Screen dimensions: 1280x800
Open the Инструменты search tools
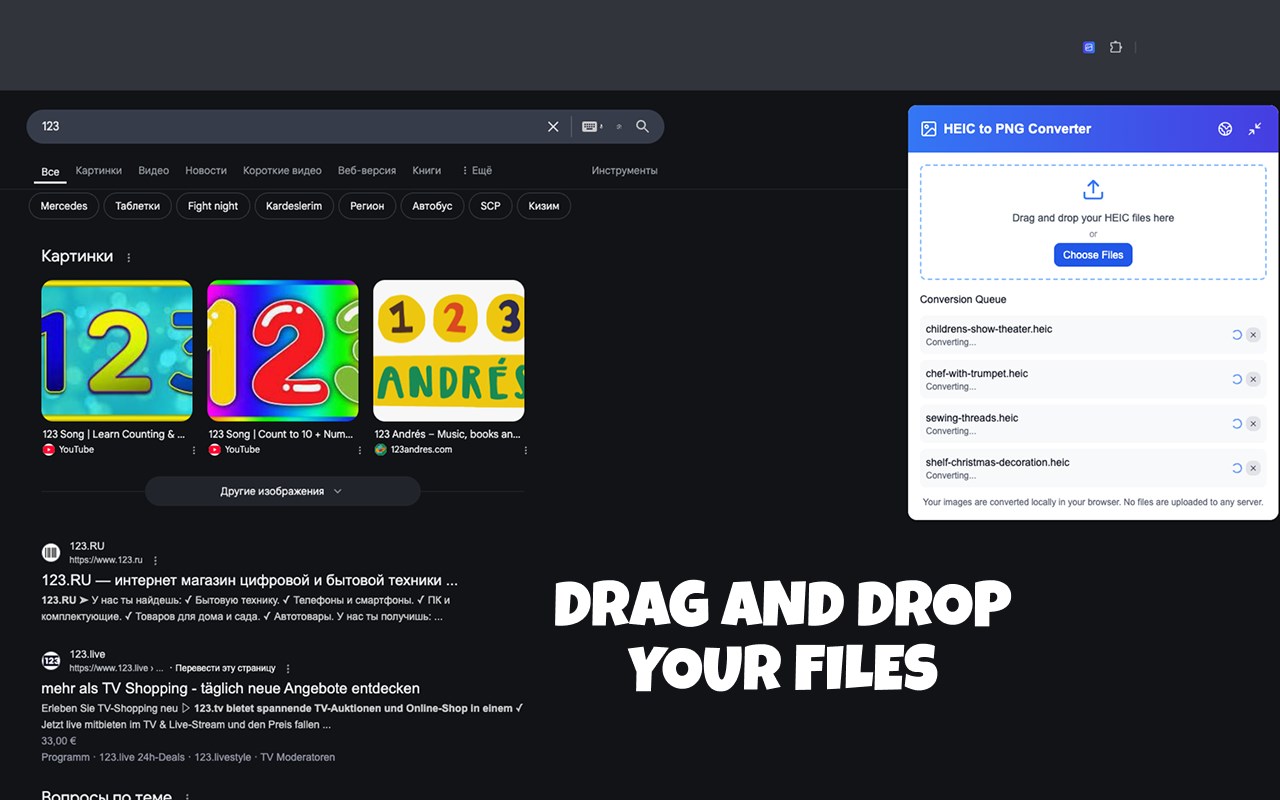pyautogui.click(x=625, y=171)
